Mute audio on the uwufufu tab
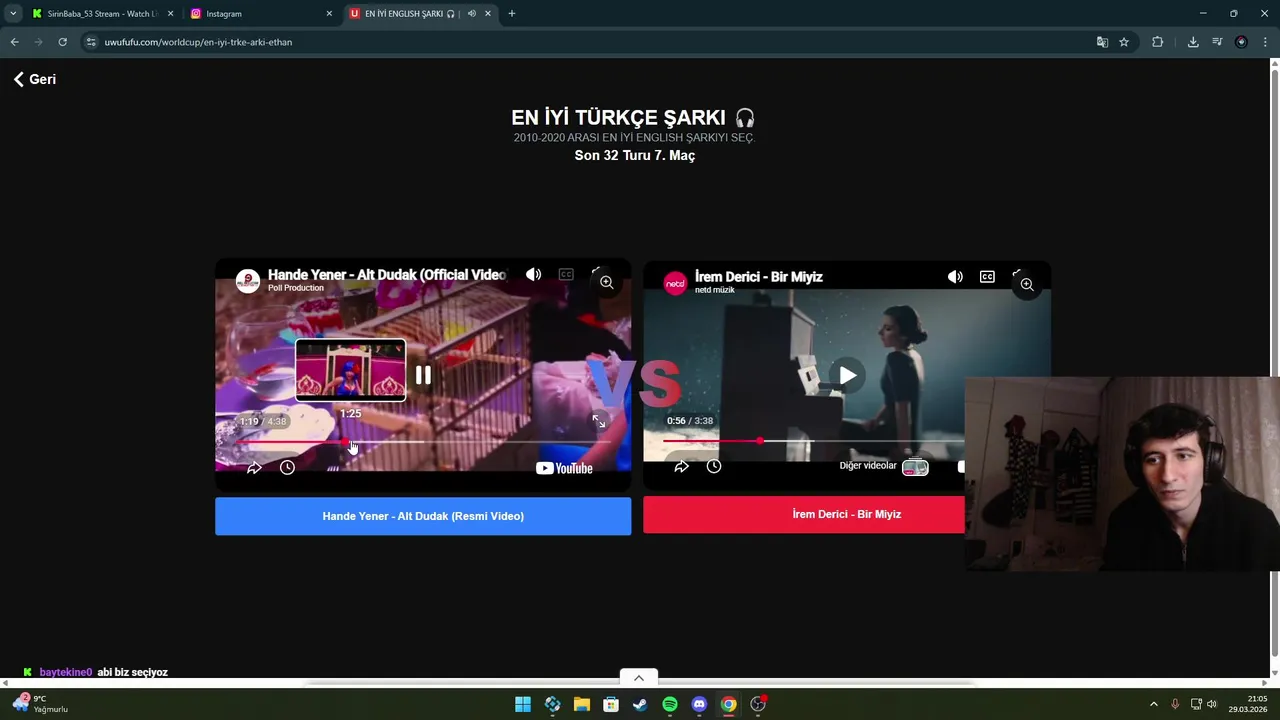The width and height of the screenshot is (1280, 720). coord(472,14)
